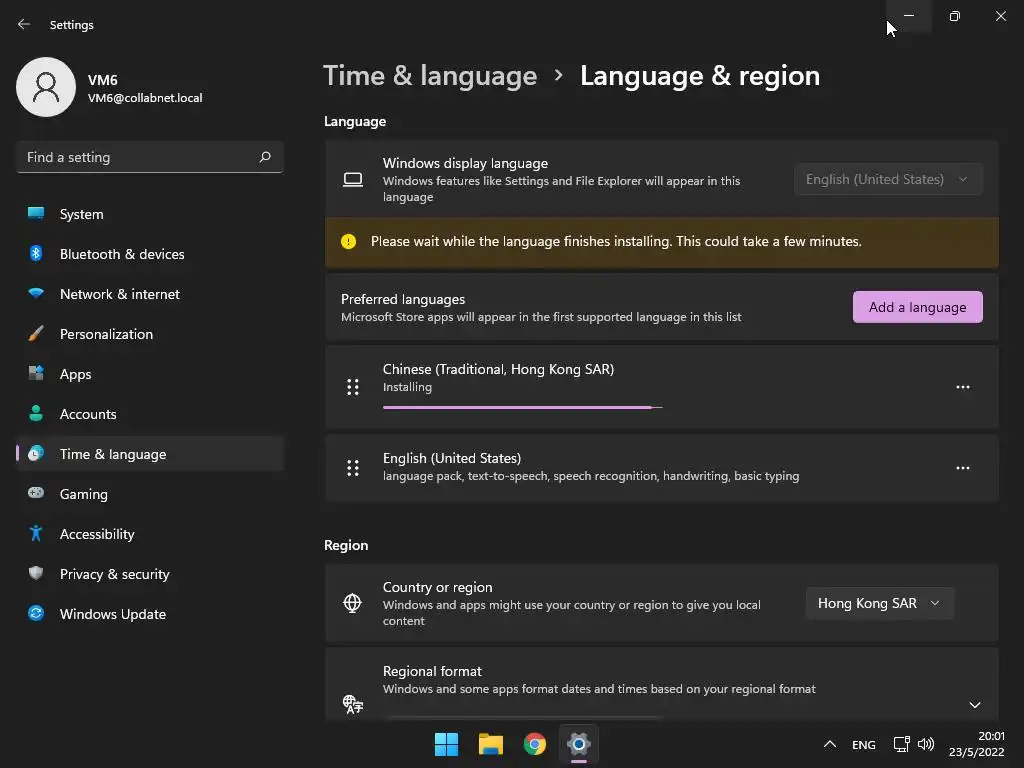Navigate to Time & language breadcrumb
The width and height of the screenshot is (1024, 768).
point(430,76)
